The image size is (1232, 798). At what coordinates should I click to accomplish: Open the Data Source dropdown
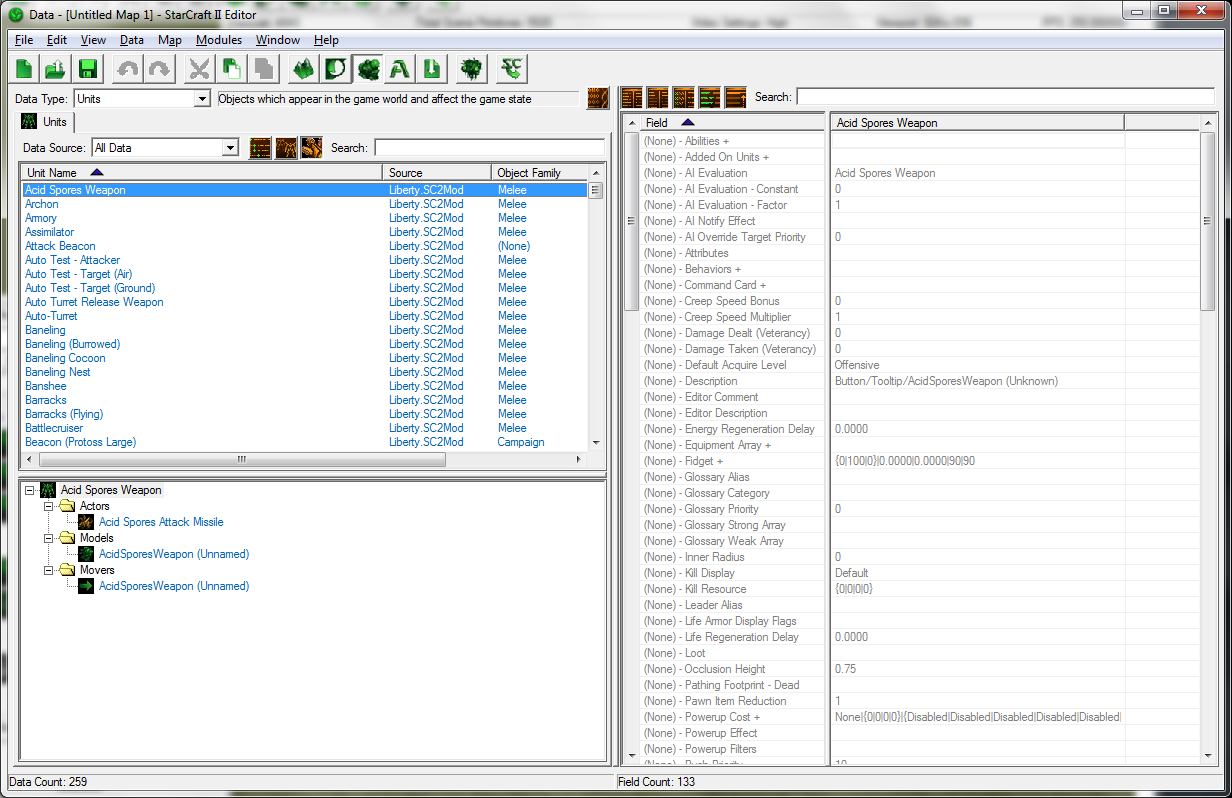230,148
